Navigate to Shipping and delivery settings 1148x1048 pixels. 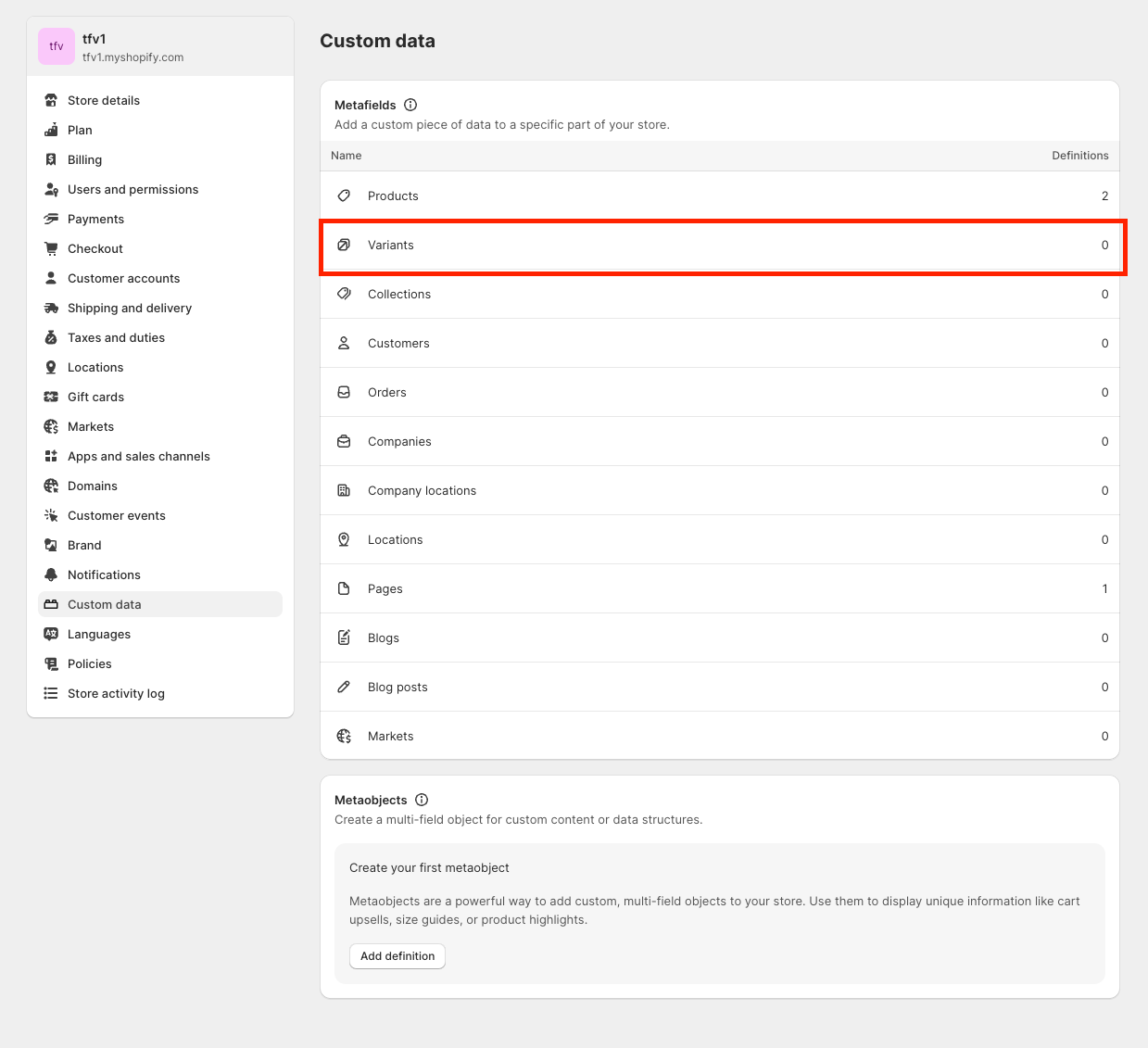[130, 308]
